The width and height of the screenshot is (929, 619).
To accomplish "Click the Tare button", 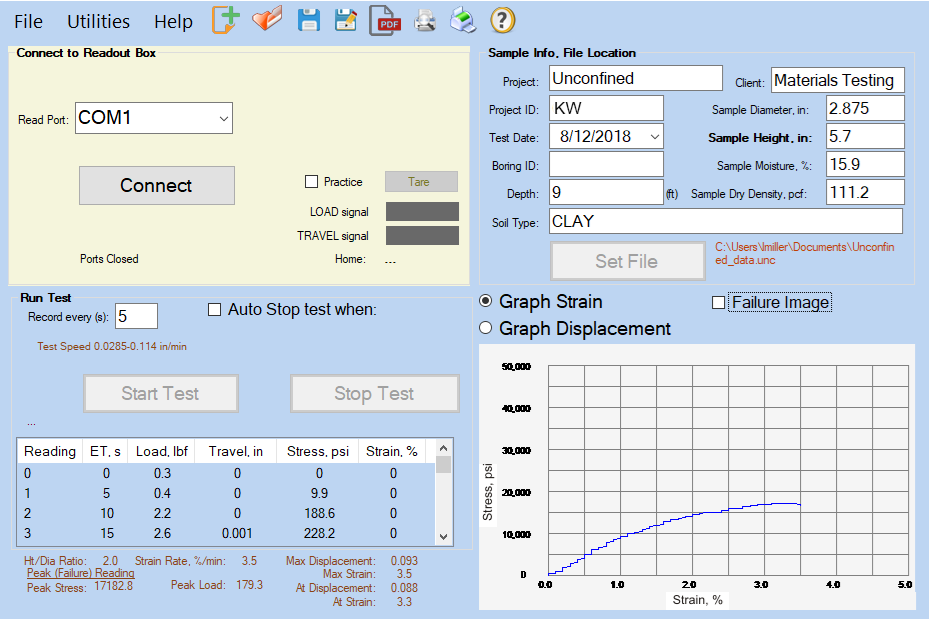I will pyautogui.click(x=421, y=182).
